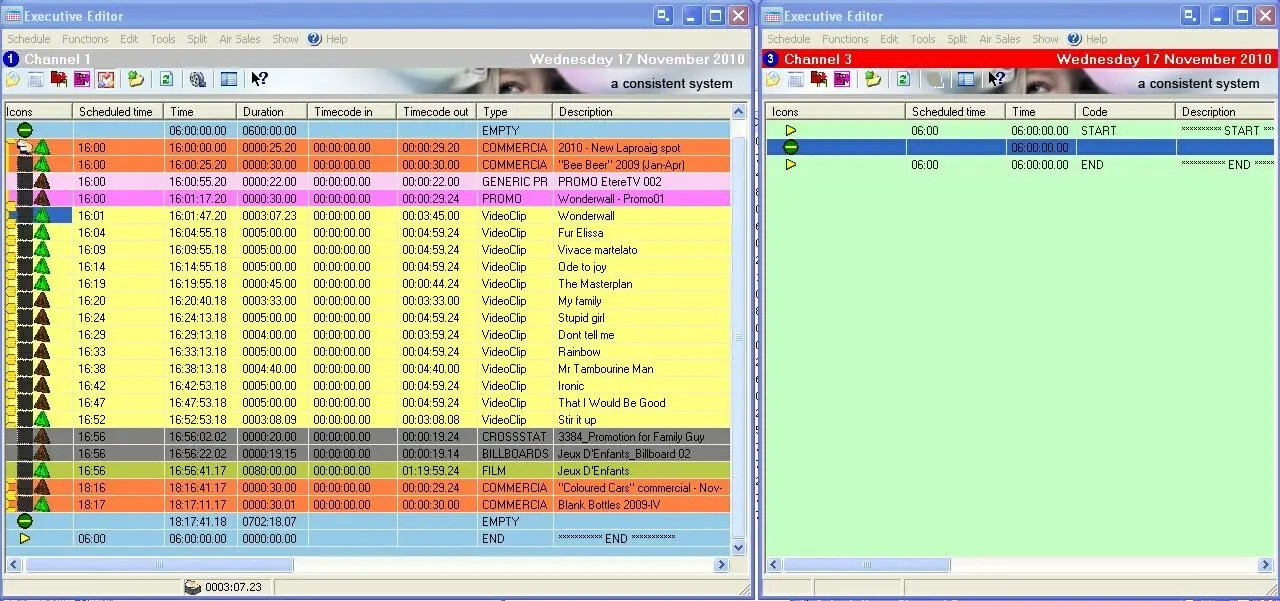Click the green-arrow folder icon in Channel 1 toolbar
The image size is (1280, 601).
(136, 80)
